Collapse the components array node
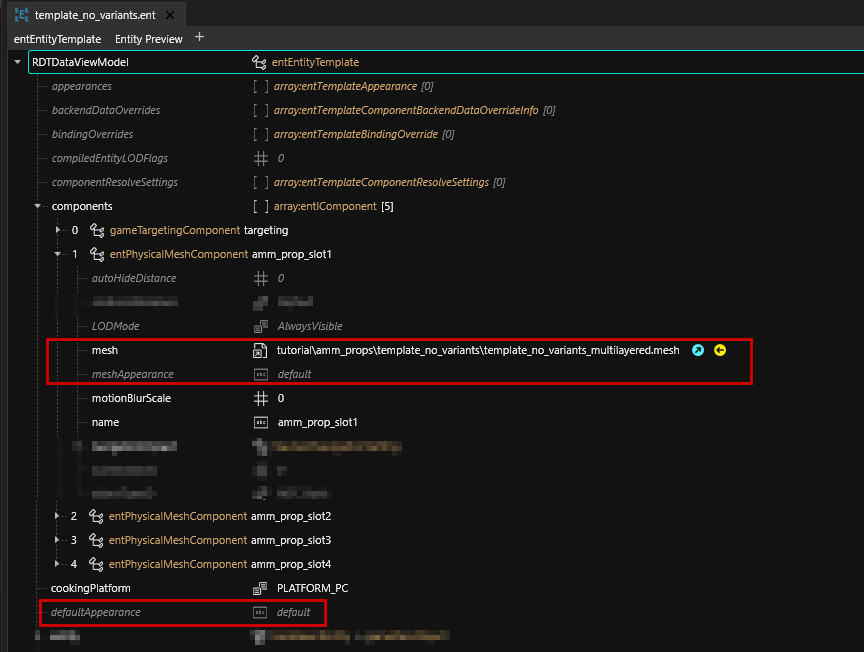Image resolution: width=864 pixels, height=652 pixels. point(38,206)
